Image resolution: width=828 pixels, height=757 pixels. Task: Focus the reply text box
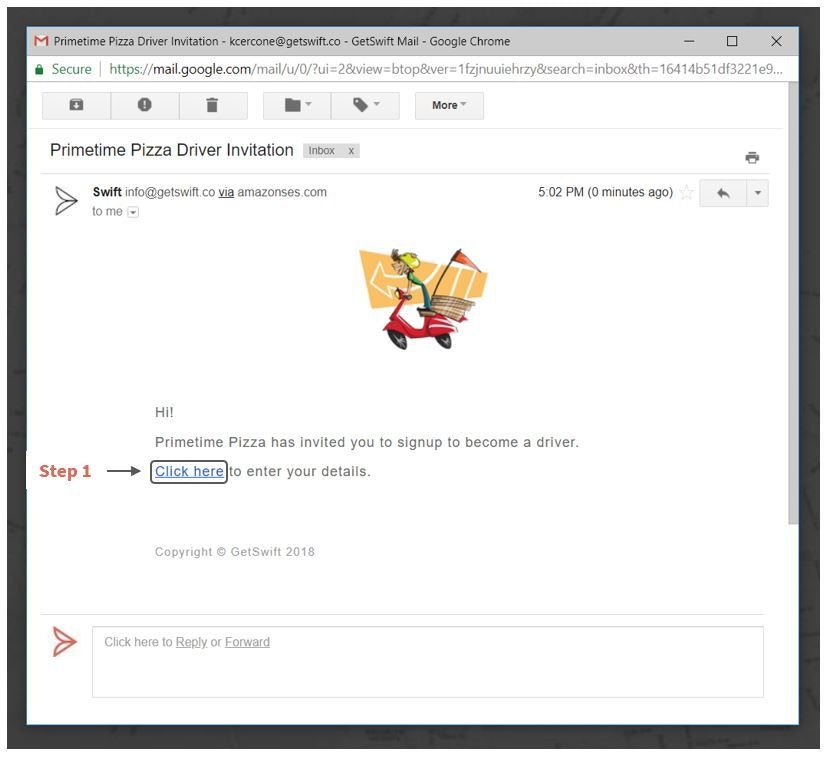(428, 663)
